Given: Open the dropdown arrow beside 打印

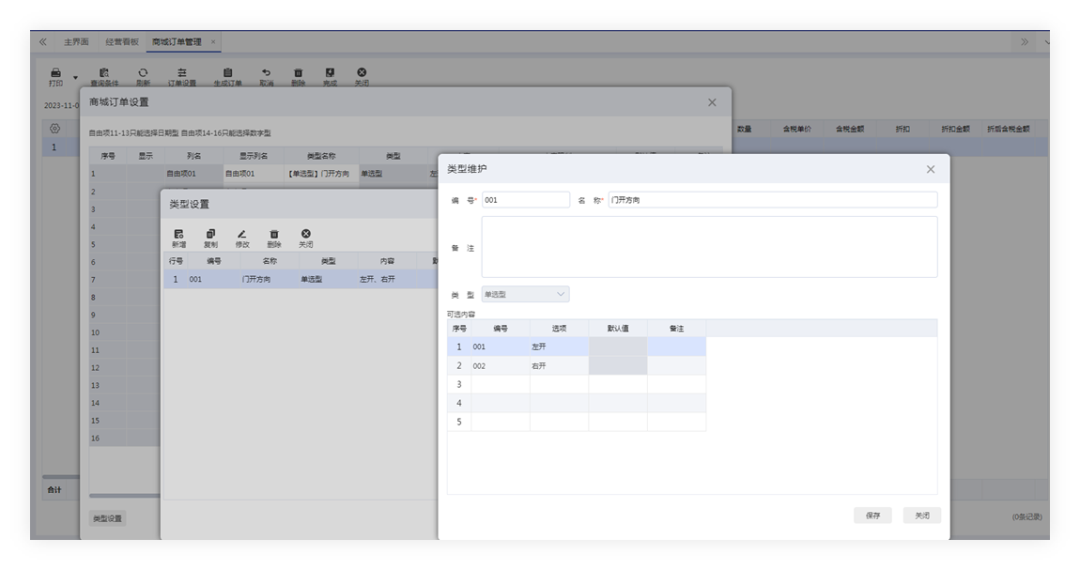Looking at the screenshot, I should pyautogui.click(x=74, y=77).
